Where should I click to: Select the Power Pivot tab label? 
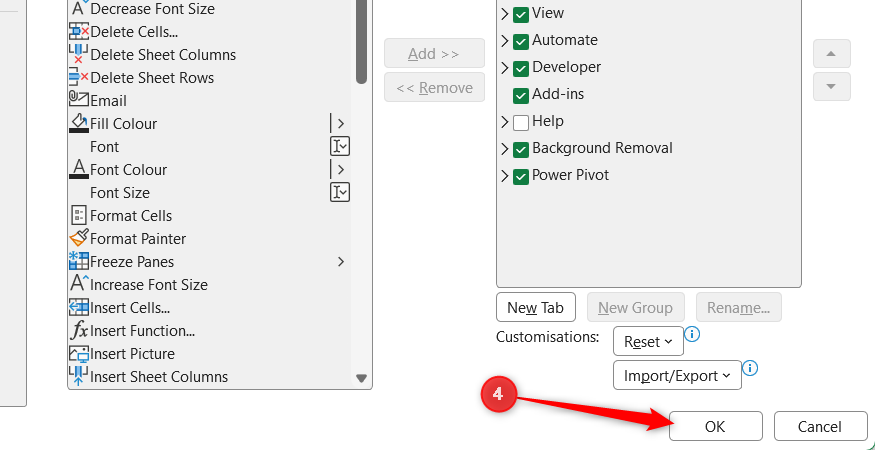[570, 175]
